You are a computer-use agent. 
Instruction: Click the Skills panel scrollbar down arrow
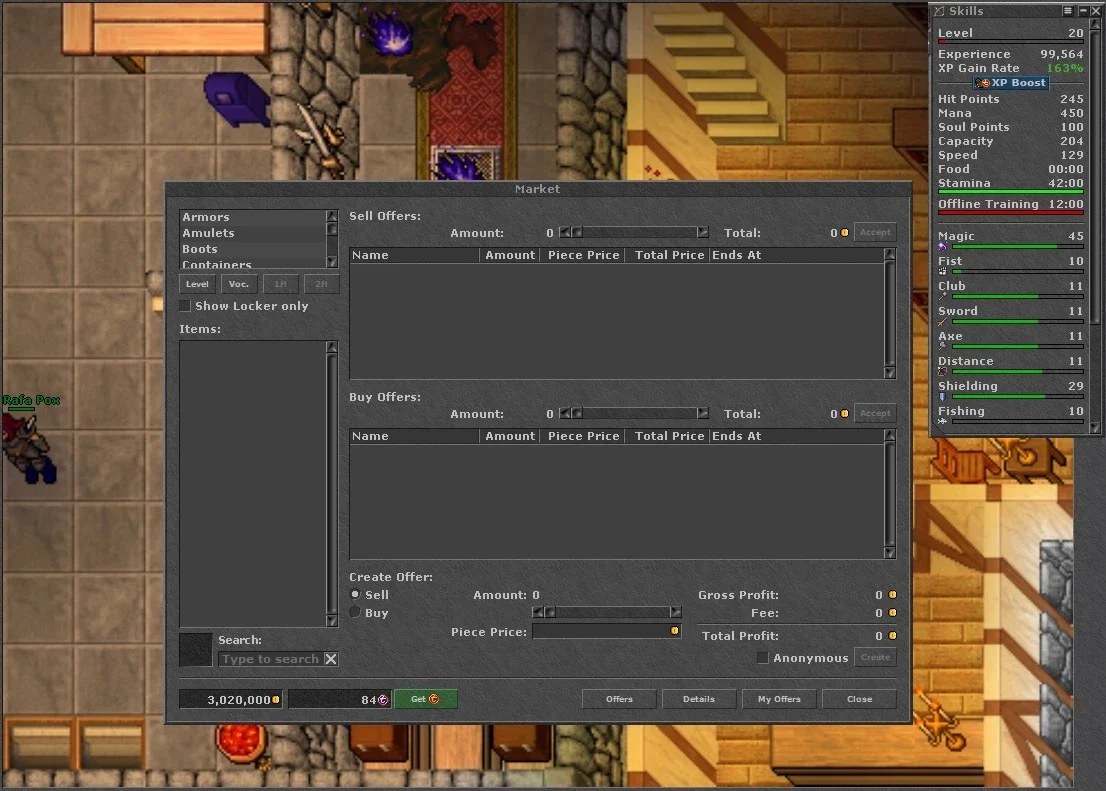1095,428
